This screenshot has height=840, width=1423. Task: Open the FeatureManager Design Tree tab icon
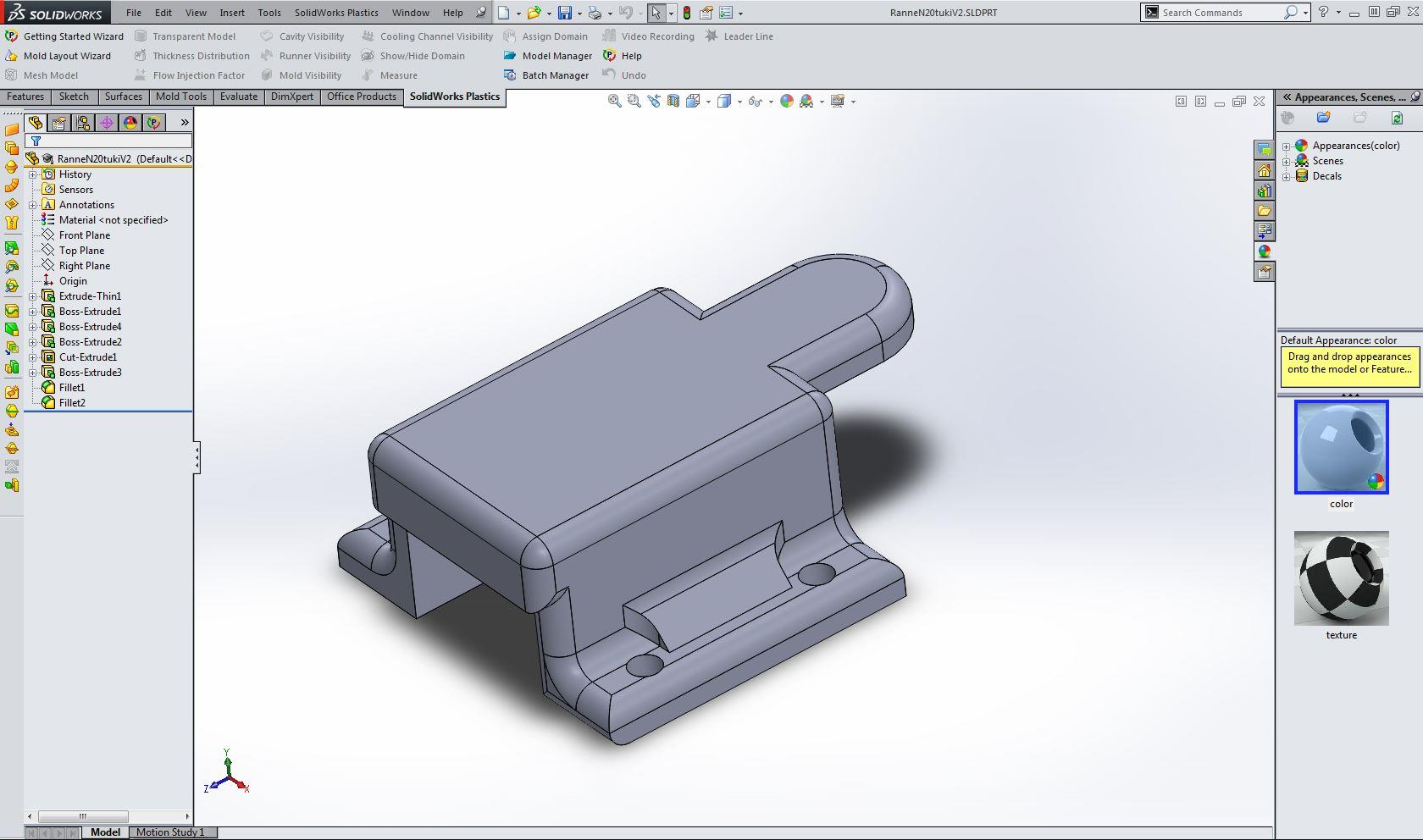36,123
